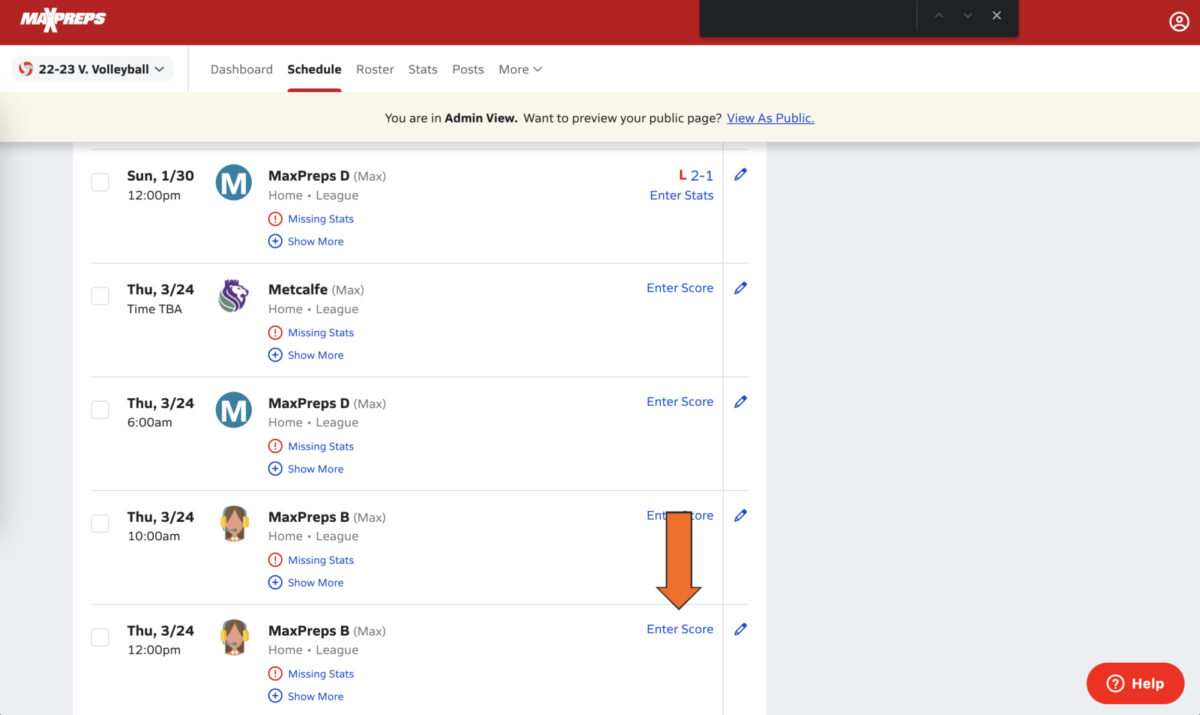Click Enter Score for 12:00pm game
This screenshot has width=1200, height=715.
[680, 630]
